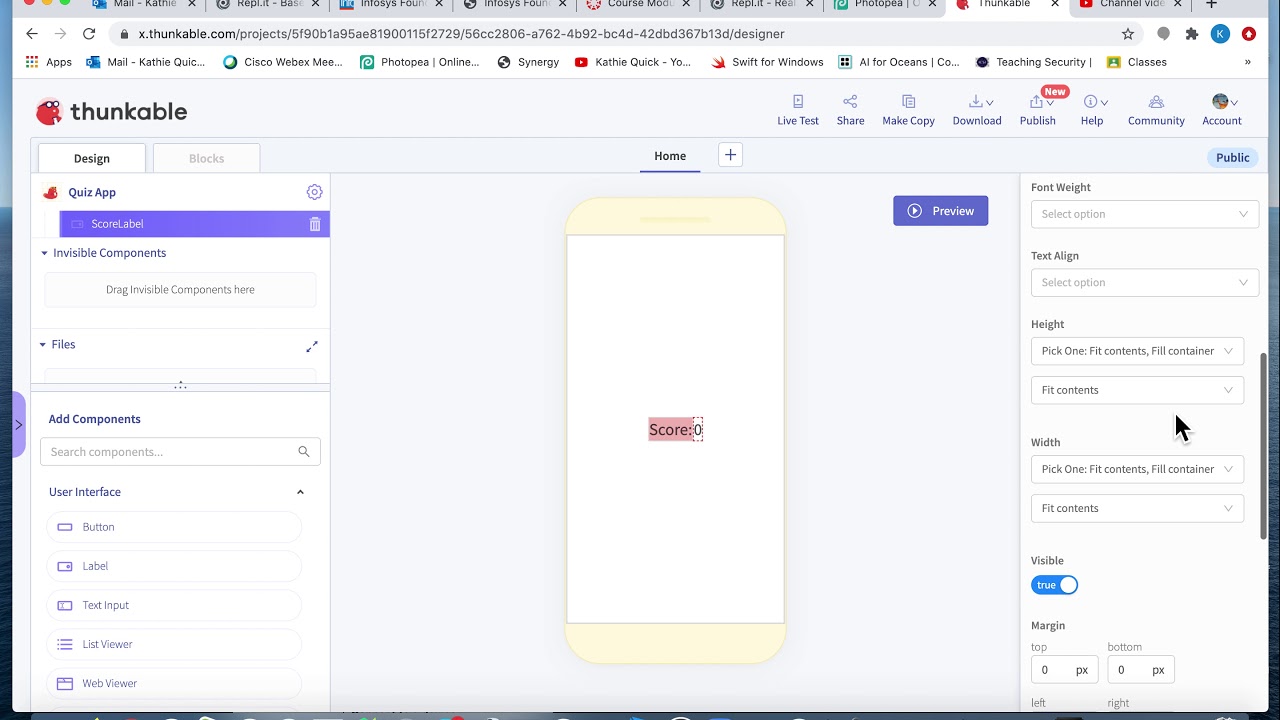Screen dimensions: 1280x720
Task: Open the Height Fit contents dropdown
Action: [x=1138, y=390]
